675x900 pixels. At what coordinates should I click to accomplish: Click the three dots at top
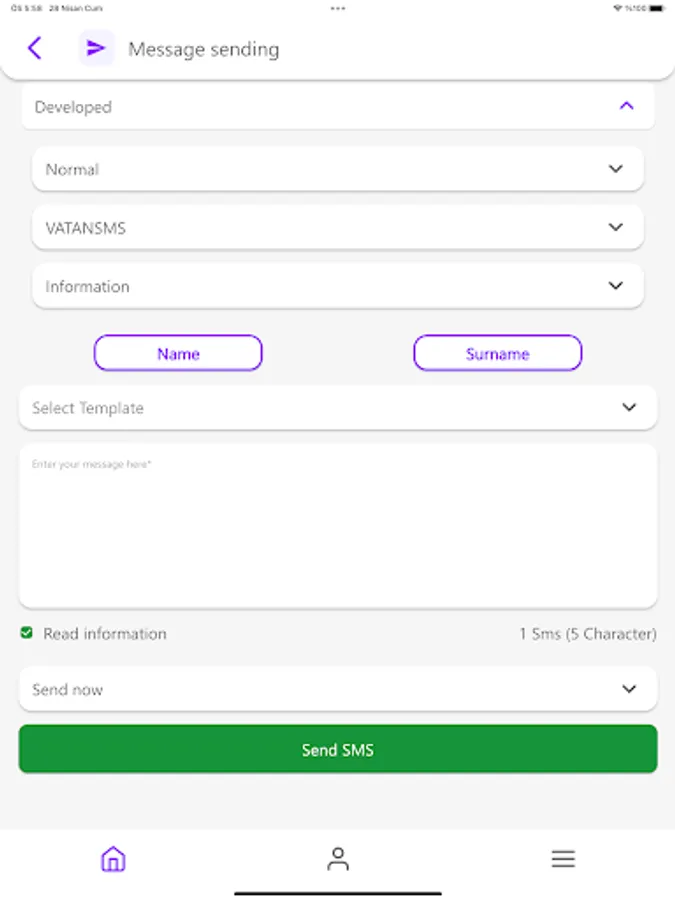(338, 8)
